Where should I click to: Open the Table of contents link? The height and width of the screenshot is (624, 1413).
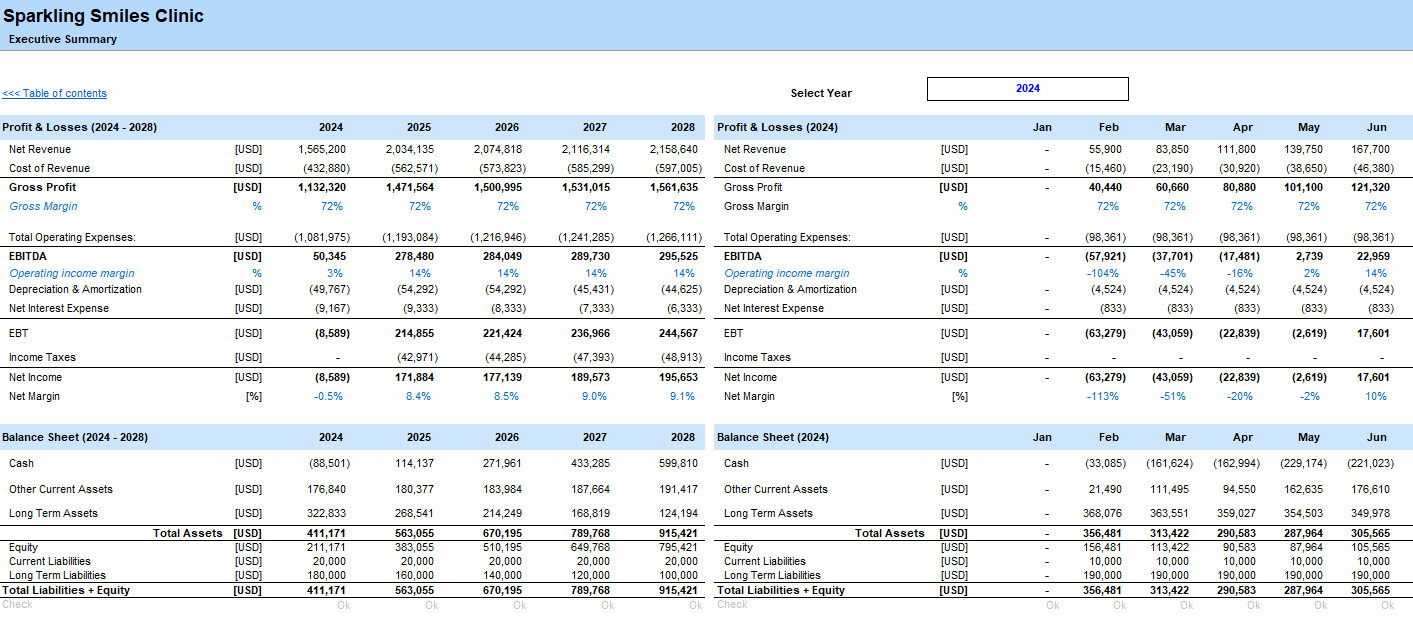[x=55, y=94]
